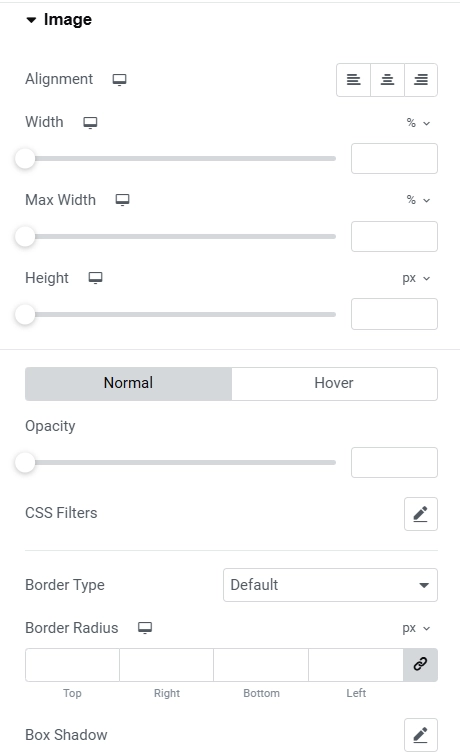This screenshot has width=460, height=752.
Task: Toggle linked values for Border Radius
Action: (420, 665)
